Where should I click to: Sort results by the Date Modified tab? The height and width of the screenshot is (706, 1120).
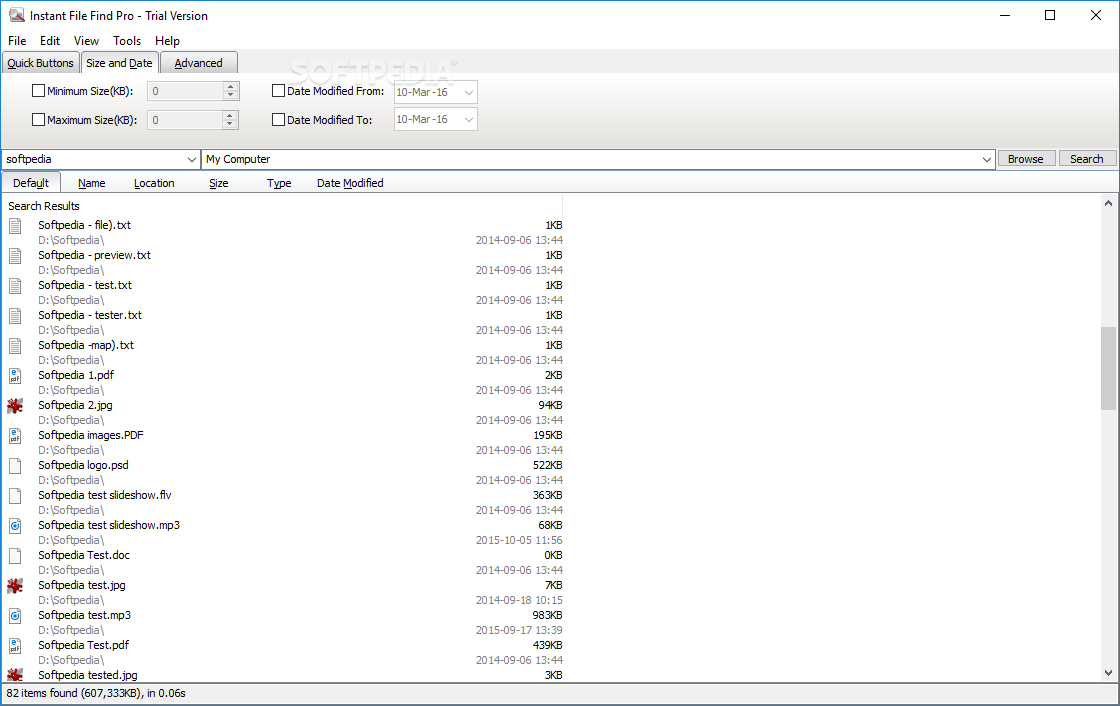point(350,183)
